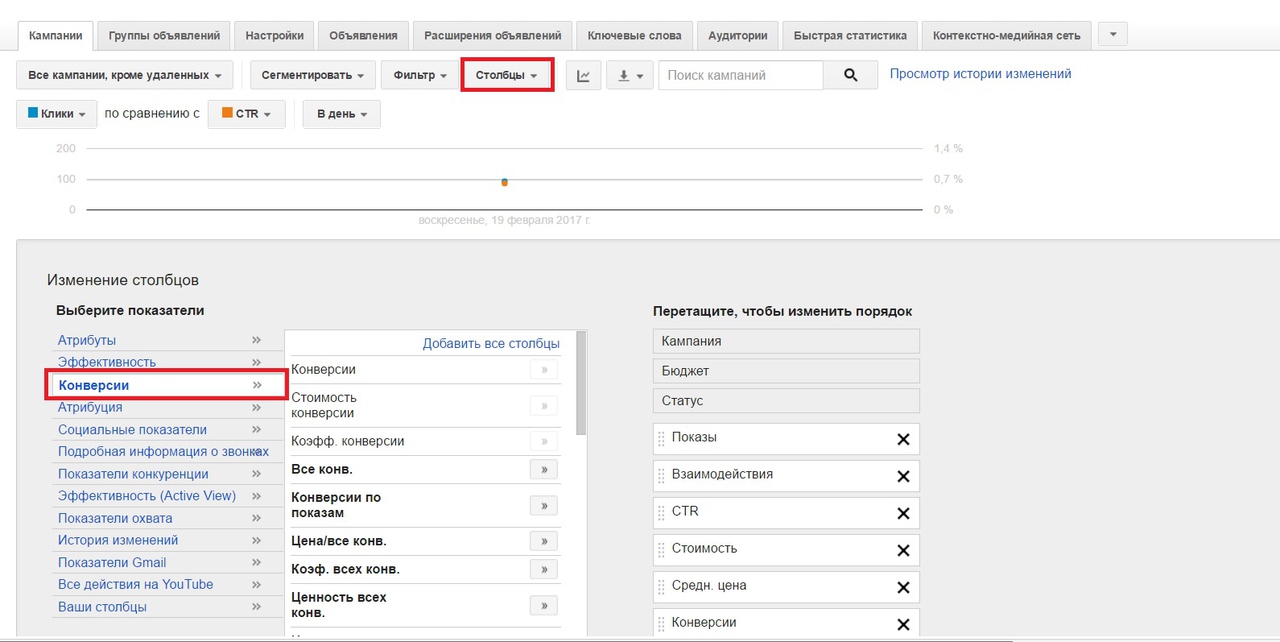
Task: Click drag handle of Средн. цена column
Action: coord(661,587)
